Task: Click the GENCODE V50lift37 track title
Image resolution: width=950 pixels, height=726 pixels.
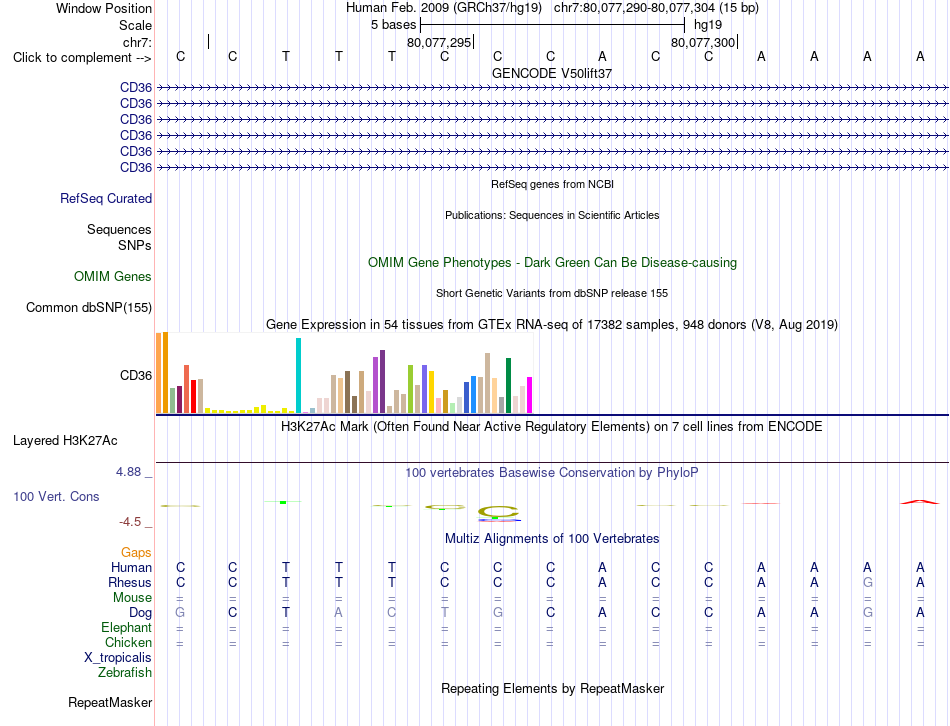Action: click(552, 73)
